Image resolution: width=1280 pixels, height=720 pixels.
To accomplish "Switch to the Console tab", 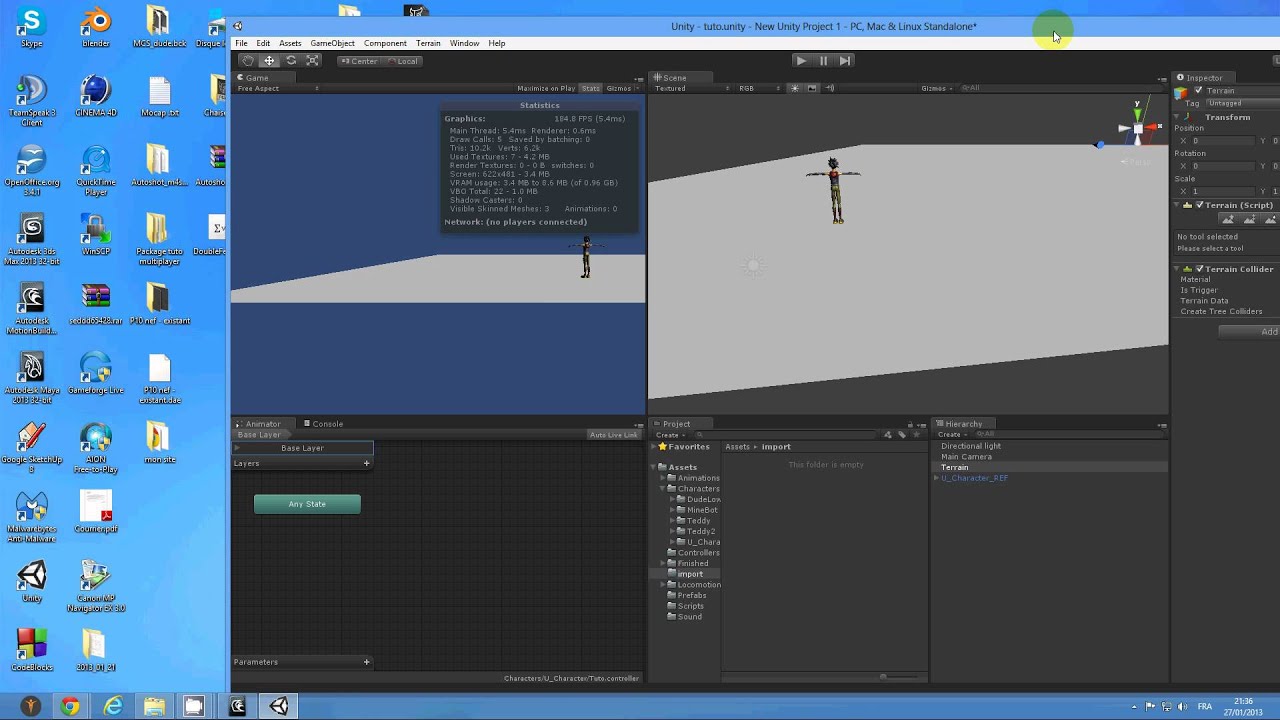I will pos(323,424).
